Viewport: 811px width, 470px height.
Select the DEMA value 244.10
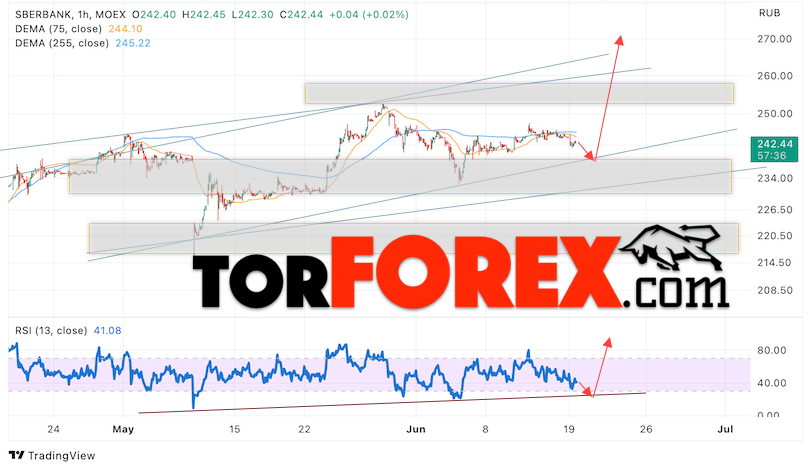[x=125, y=29]
